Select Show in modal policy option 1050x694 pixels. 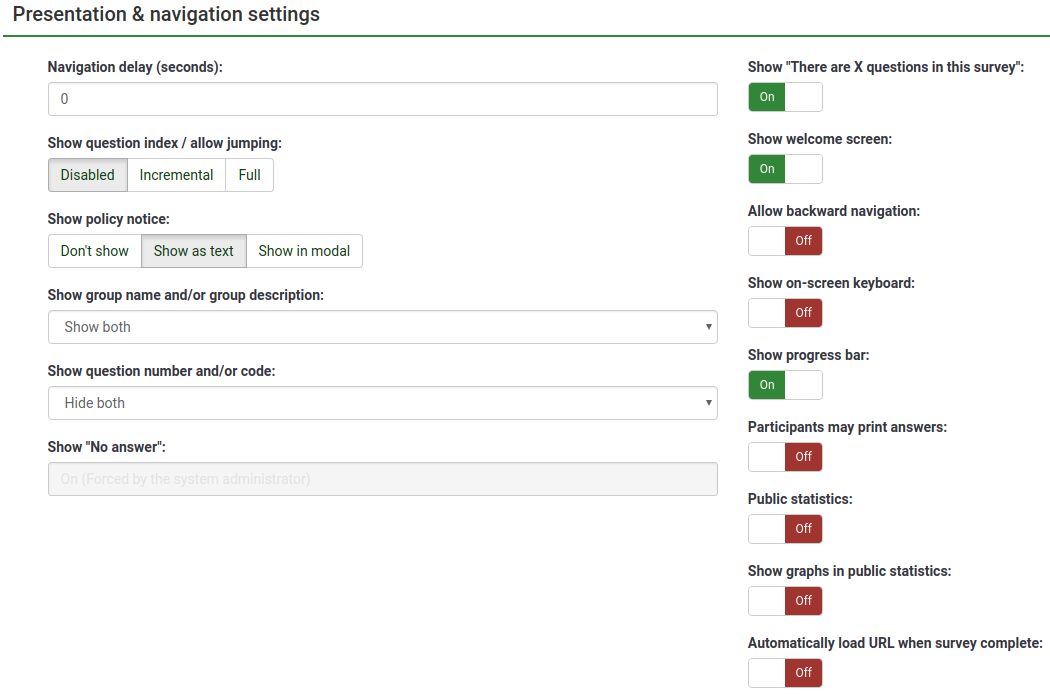pos(304,251)
